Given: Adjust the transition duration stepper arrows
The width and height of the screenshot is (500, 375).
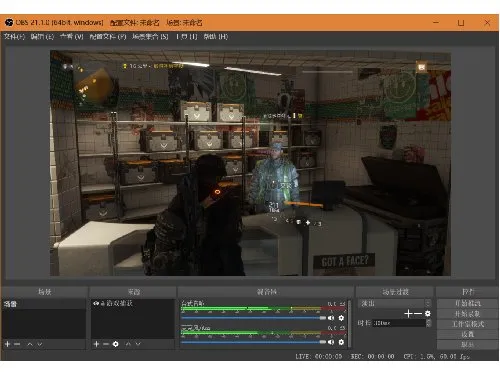Looking at the screenshot, I should tap(429, 323).
